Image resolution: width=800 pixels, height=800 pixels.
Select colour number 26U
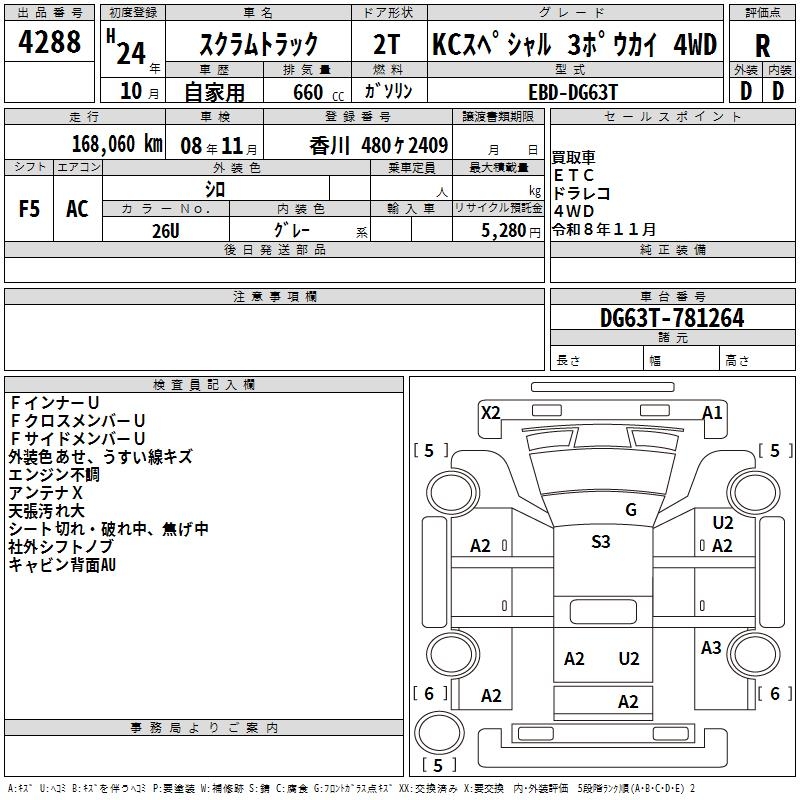(x=165, y=231)
